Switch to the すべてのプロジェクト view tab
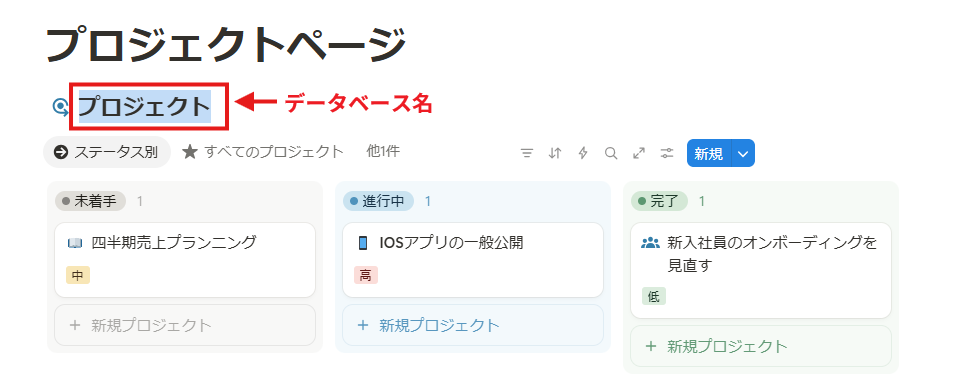 (x=263, y=152)
